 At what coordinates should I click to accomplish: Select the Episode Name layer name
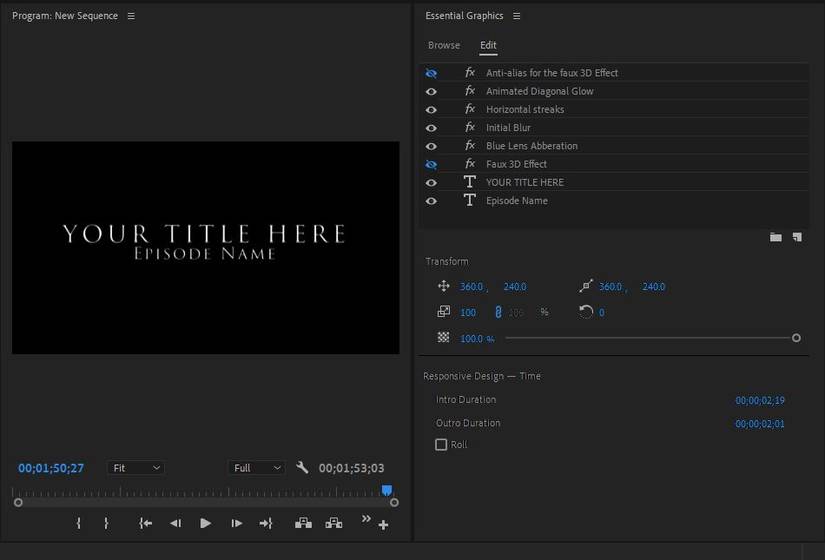(517, 201)
